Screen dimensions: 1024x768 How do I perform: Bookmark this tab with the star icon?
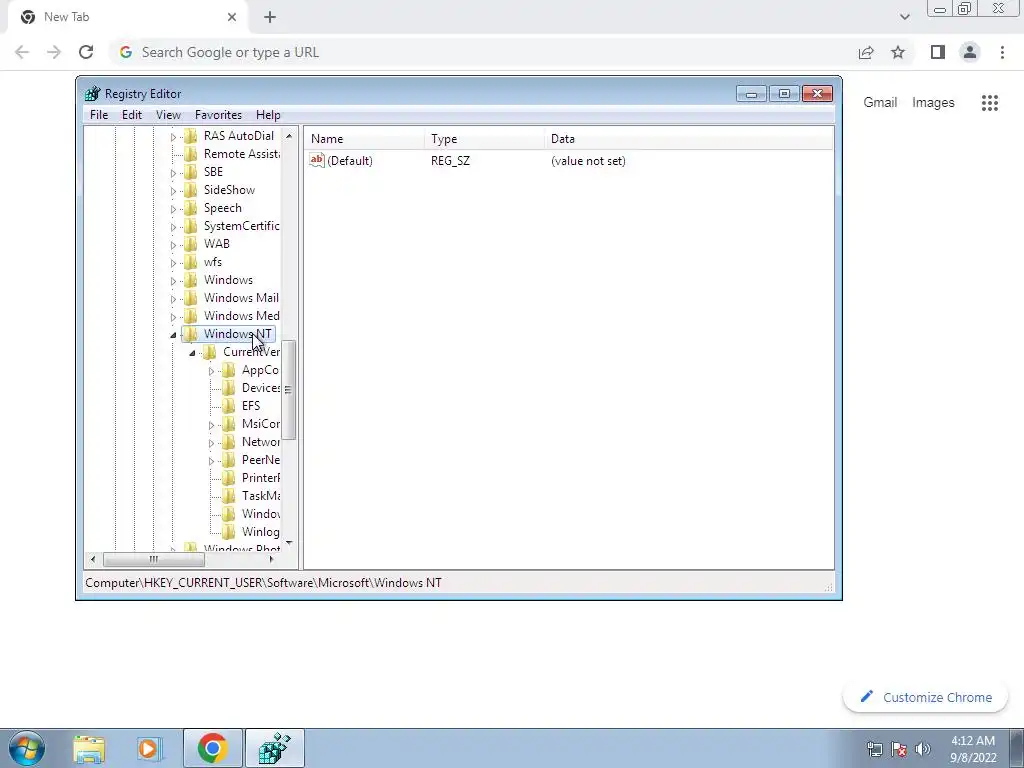(x=898, y=52)
